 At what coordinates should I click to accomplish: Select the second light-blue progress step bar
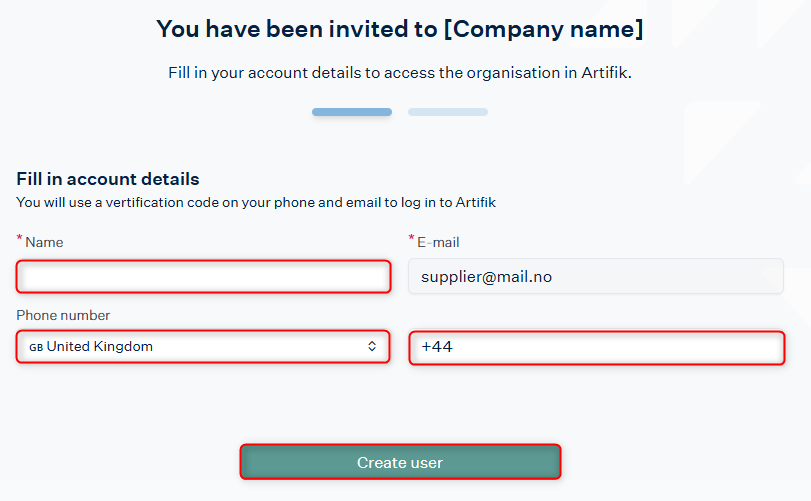tap(448, 112)
